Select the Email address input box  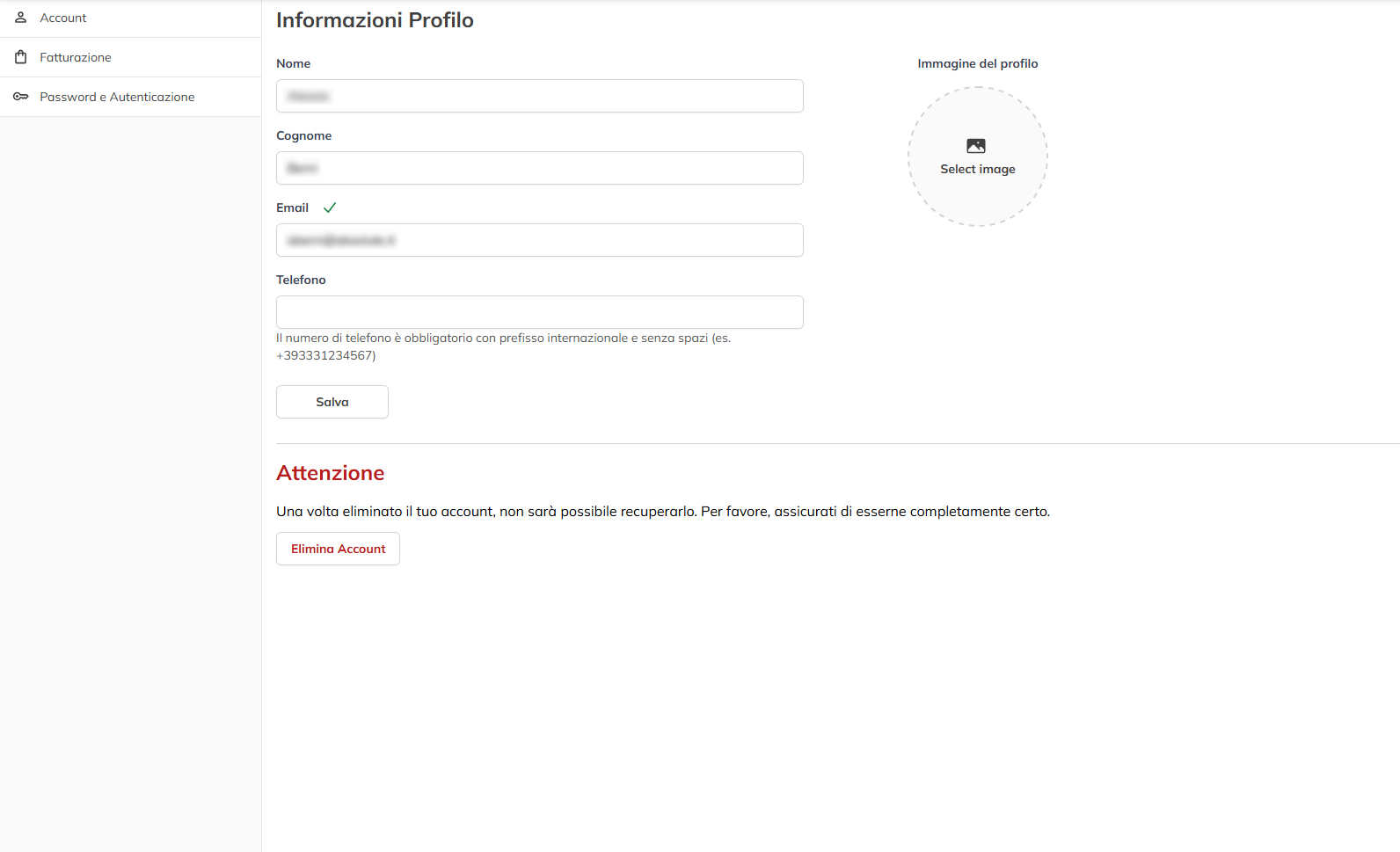pos(539,240)
